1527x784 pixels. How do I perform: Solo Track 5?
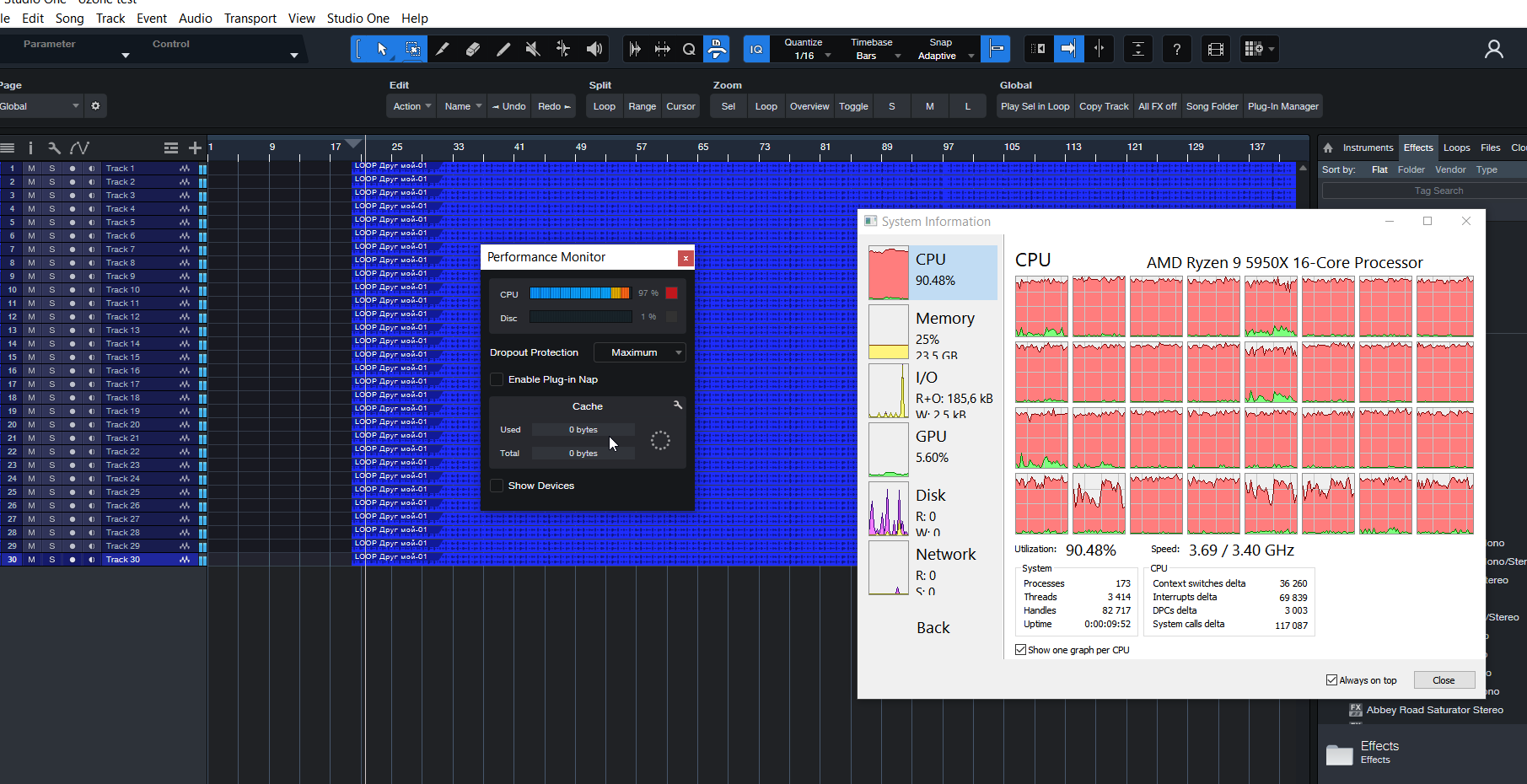pyautogui.click(x=51, y=223)
